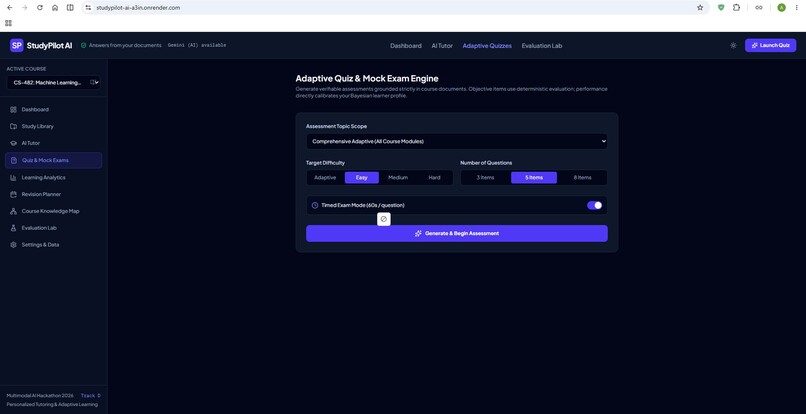
Task: Choose 5 Items question count
Action: [x=534, y=177]
